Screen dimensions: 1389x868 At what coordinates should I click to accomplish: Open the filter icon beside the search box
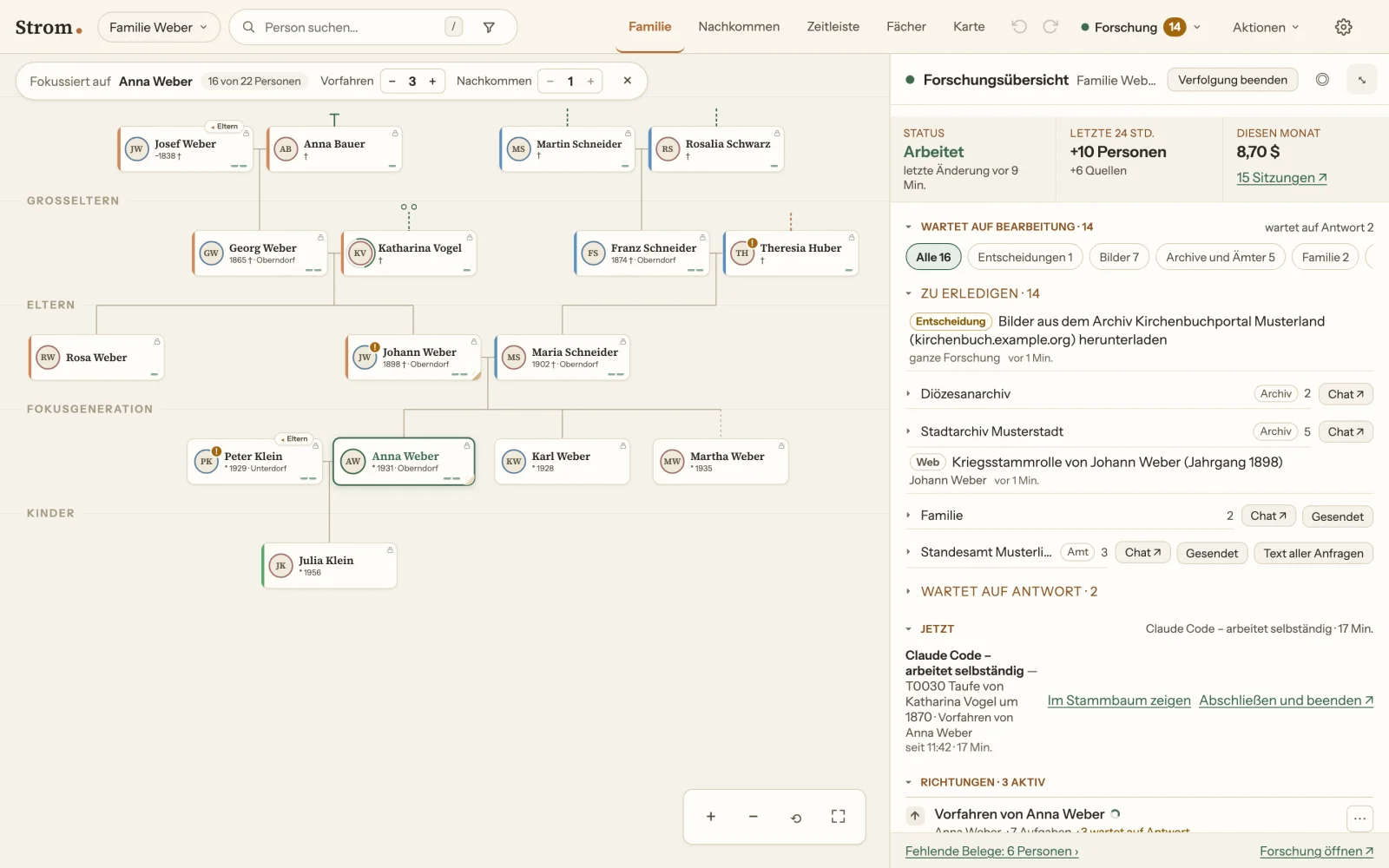pos(489,27)
